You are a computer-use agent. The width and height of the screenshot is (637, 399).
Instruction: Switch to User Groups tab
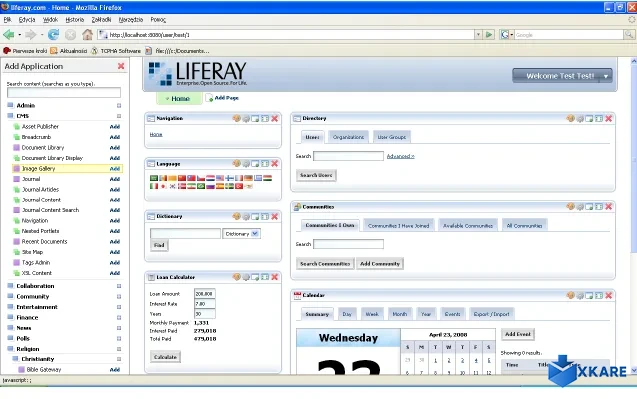coord(392,137)
